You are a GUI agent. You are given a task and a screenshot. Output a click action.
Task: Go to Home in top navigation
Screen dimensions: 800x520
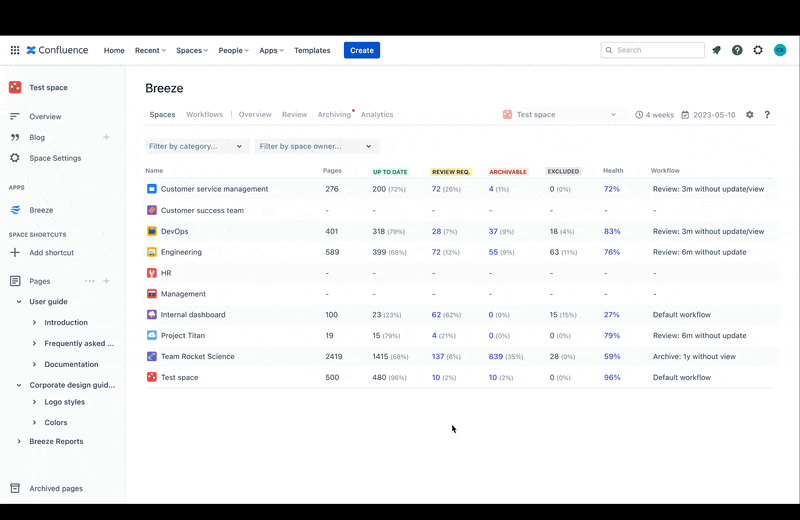pos(114,51)
